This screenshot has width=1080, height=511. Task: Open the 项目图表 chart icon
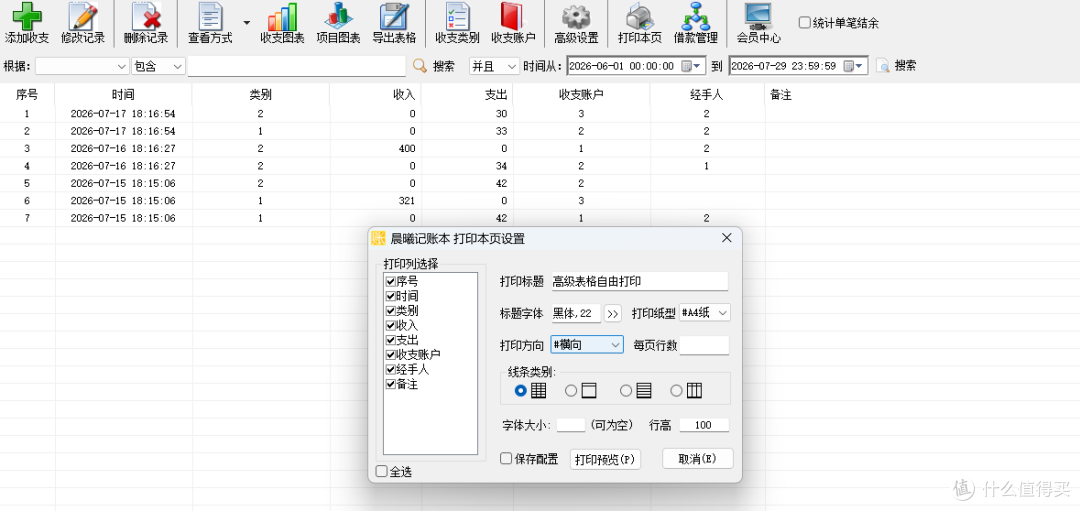tap(338, 15)
